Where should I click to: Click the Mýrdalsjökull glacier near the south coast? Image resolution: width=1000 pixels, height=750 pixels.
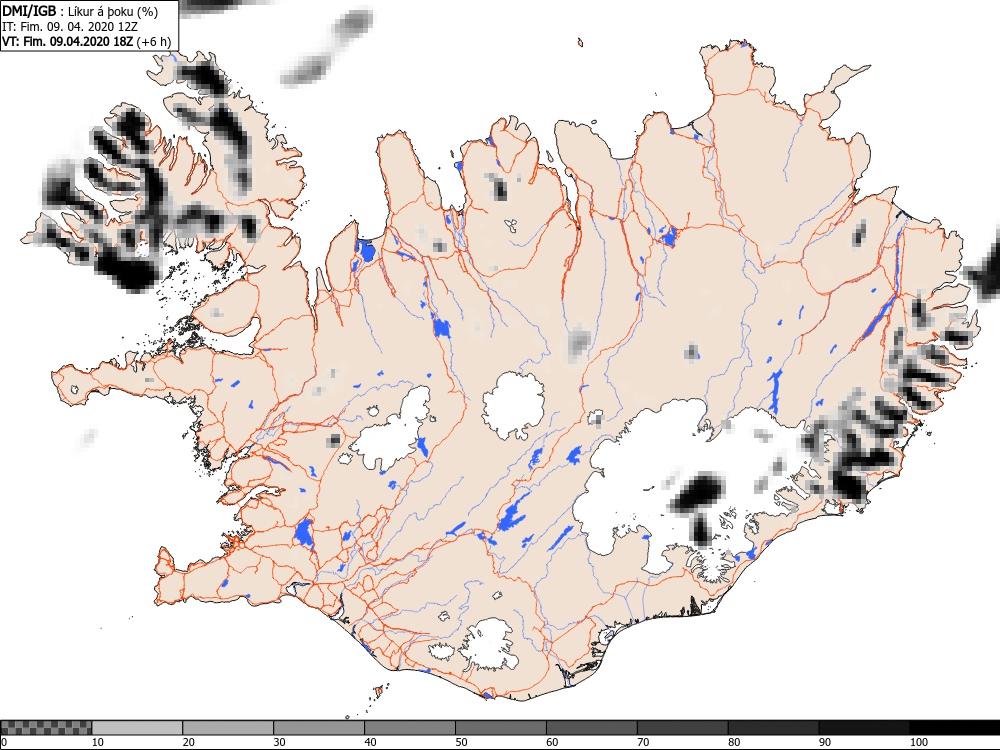coord(490,644)
